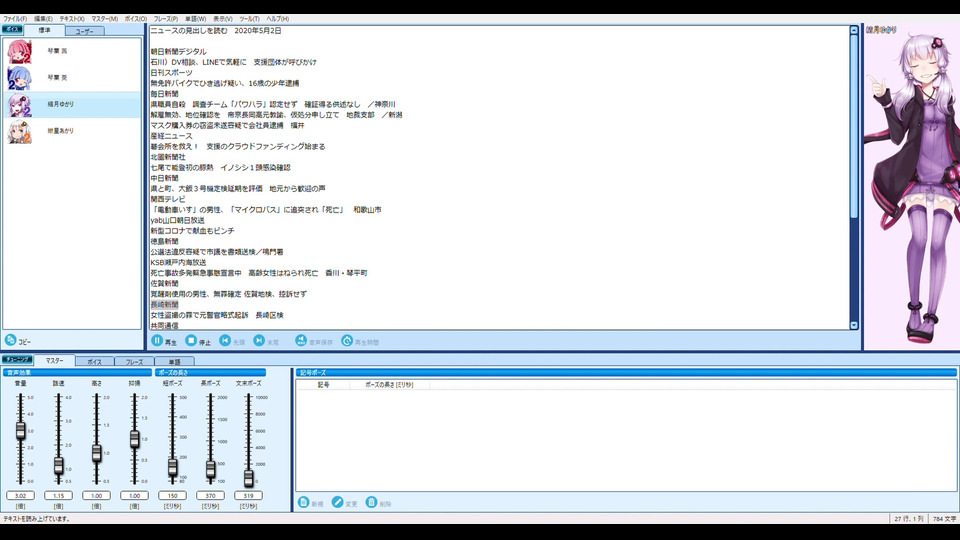960x540 pixels.
Task: Click the 停止 stop icon
Action: click(191, 340)
